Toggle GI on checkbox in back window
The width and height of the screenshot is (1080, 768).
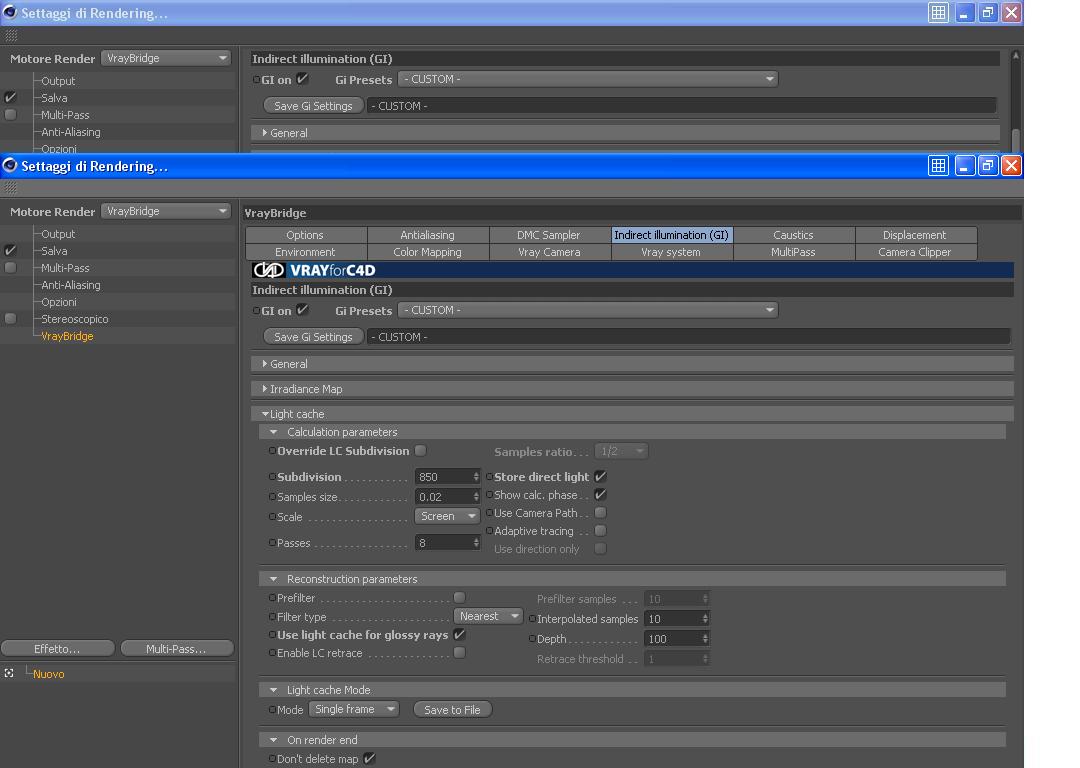302,79
